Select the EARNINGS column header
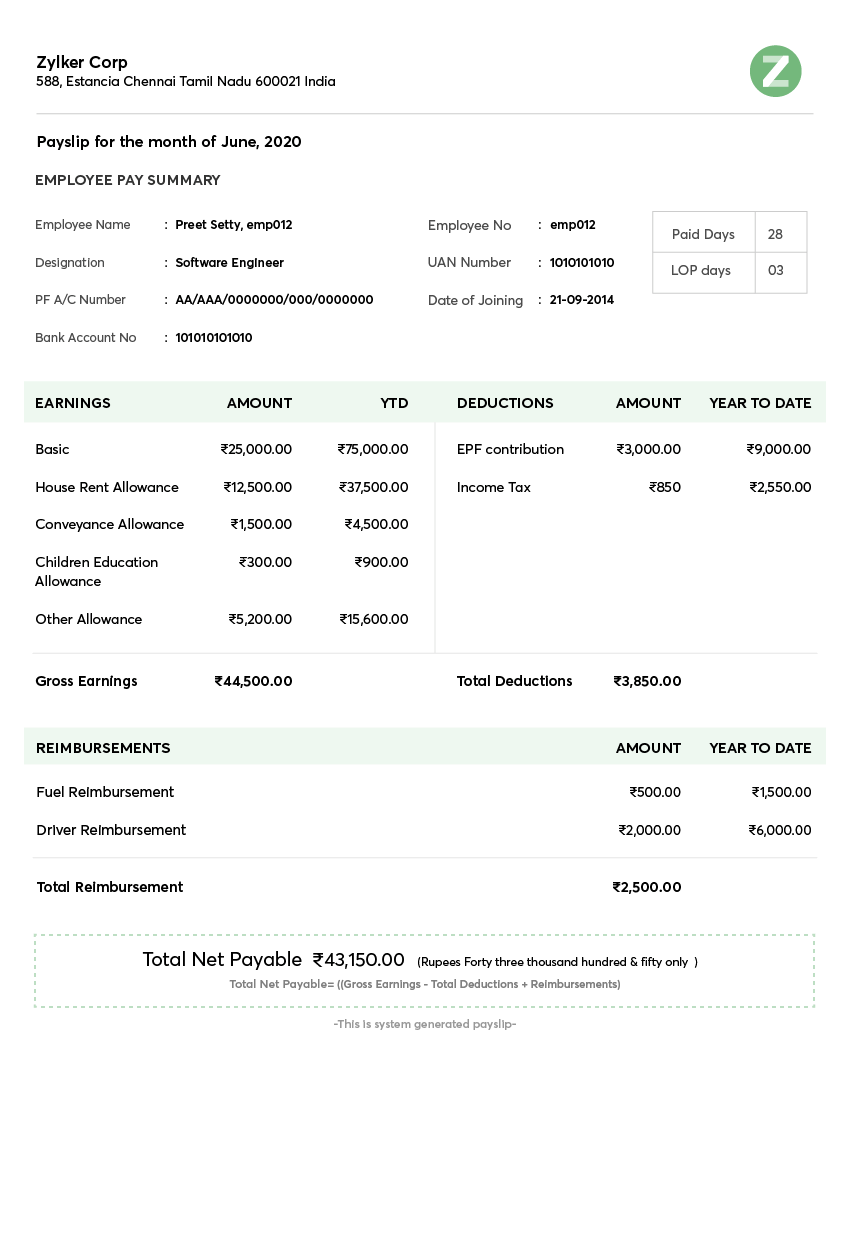The width and height of the screenshot is (850, 1260). coord(72,403)
